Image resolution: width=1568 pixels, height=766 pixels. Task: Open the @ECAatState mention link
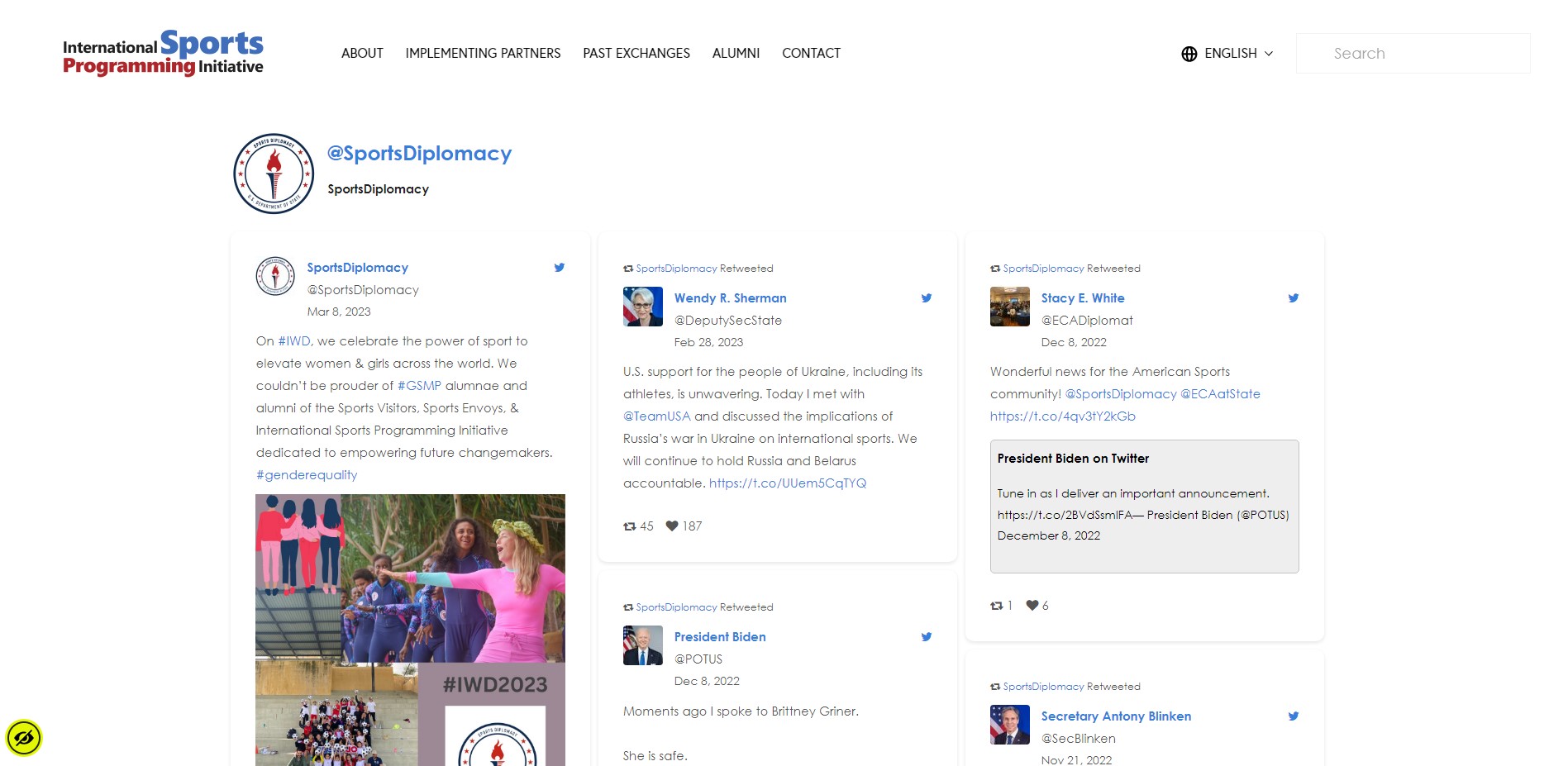point(1220,394)
